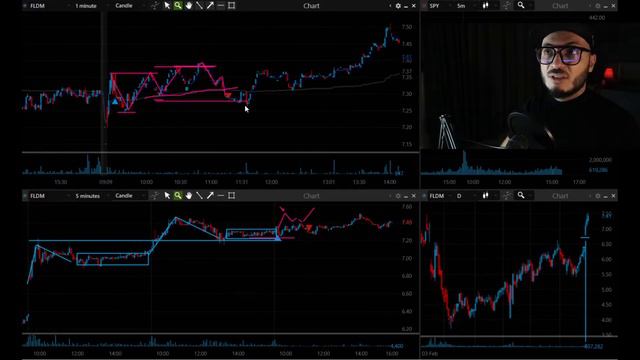This screenshot has height=360, width=640.
Task: Activate the zoom magnifier in FLDM 5 minutes chart
Action: tap(178, 196)
